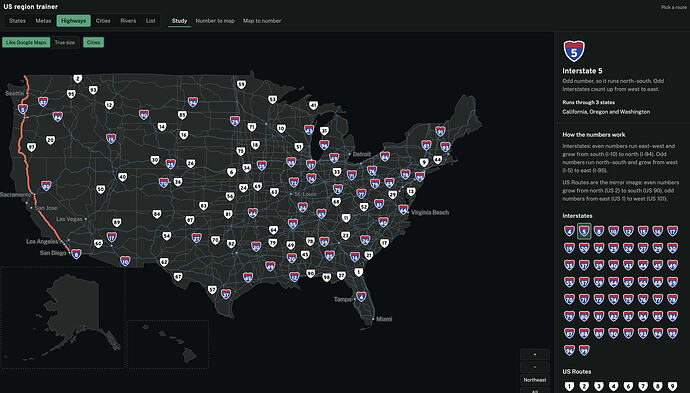Screen dimensions: 690x393
Task: Zoom out with the minus button
Action: (535, 367)
